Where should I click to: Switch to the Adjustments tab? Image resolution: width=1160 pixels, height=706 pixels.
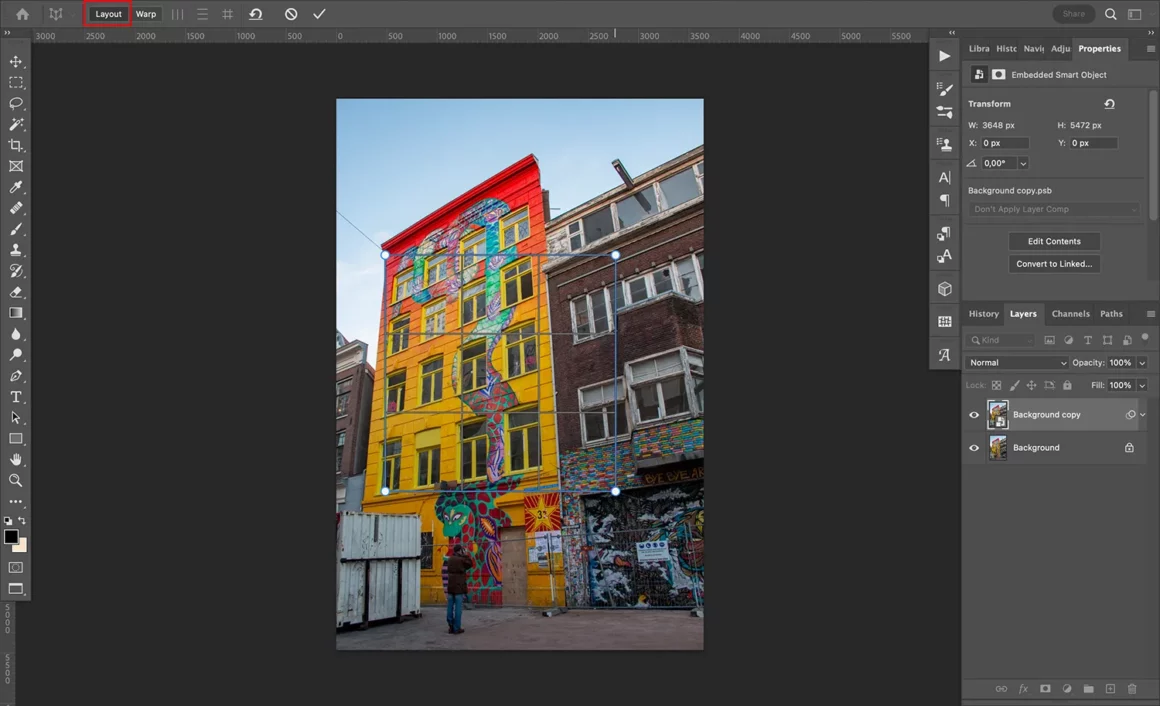click(x=1060, y=49)
